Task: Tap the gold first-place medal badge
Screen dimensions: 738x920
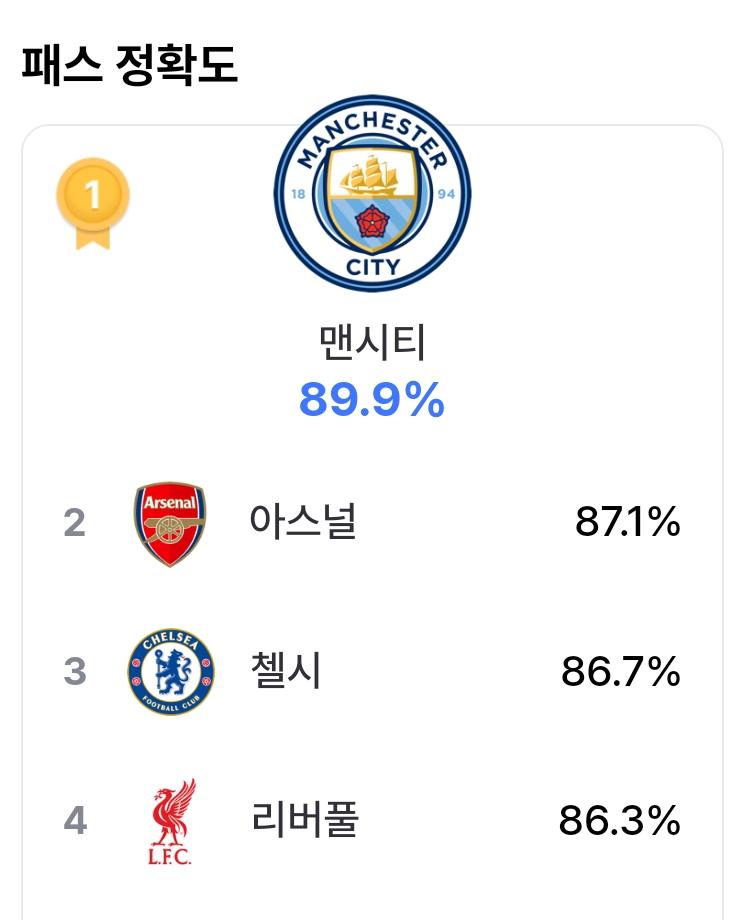Action: (93, 203)
